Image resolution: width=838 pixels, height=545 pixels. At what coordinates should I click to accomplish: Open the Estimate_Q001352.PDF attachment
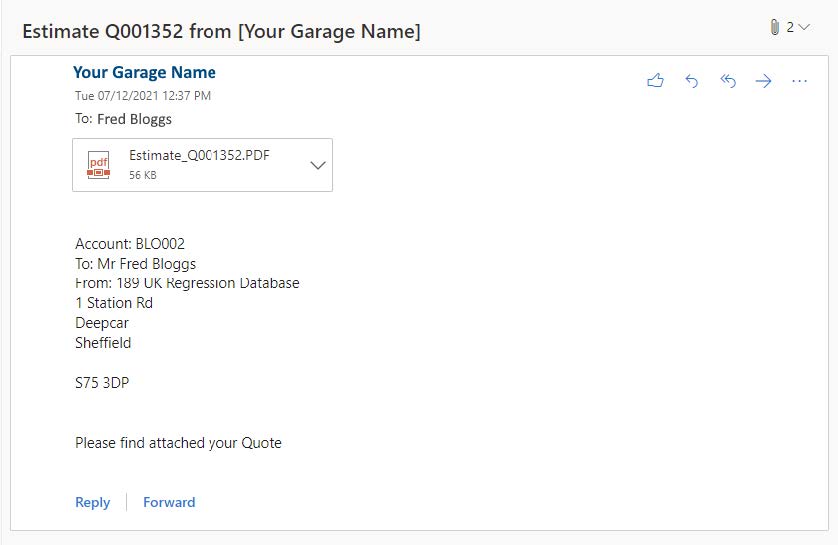(x=199, y=156)
